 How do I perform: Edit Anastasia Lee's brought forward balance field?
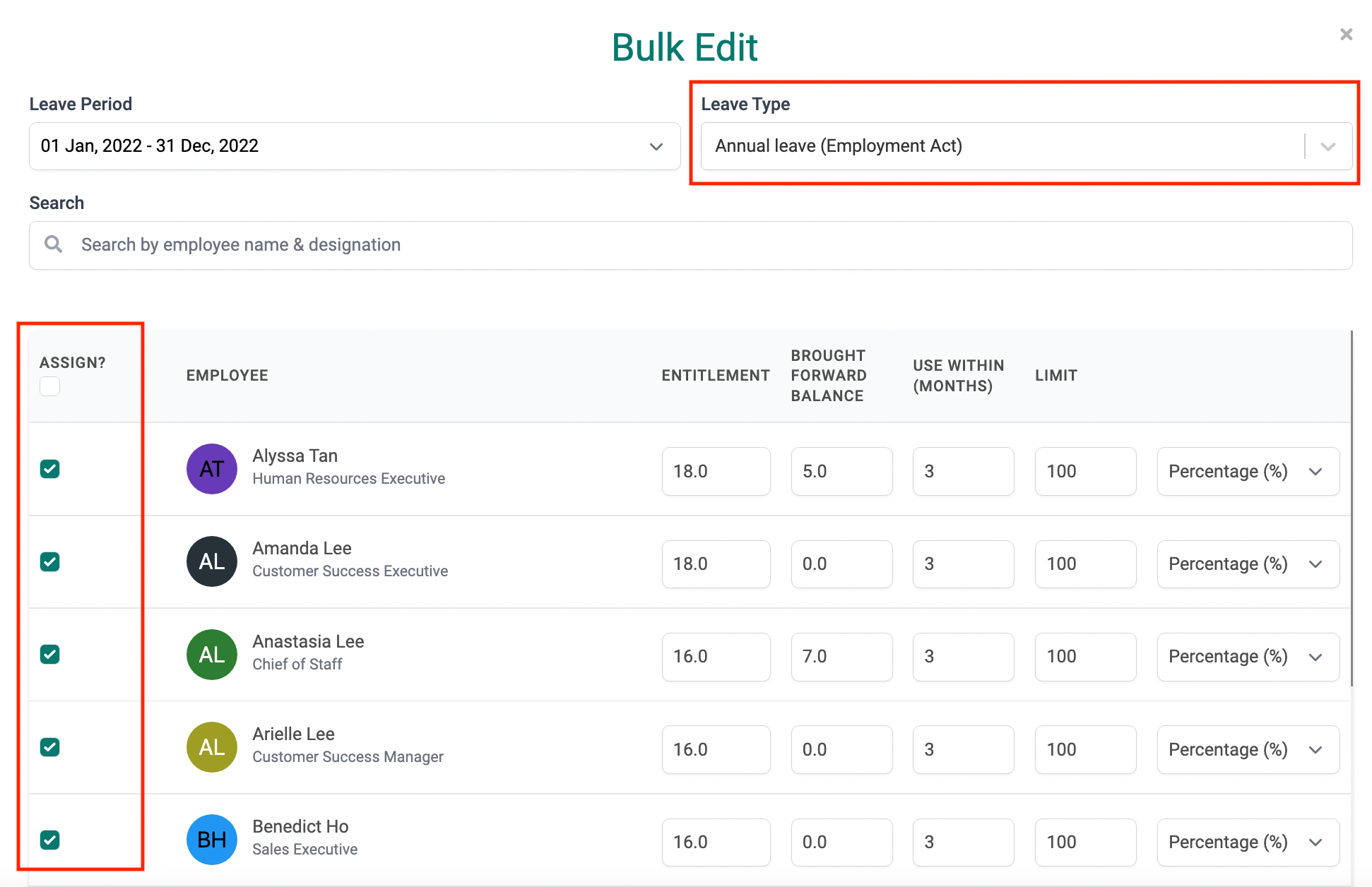tap(841, 657)
